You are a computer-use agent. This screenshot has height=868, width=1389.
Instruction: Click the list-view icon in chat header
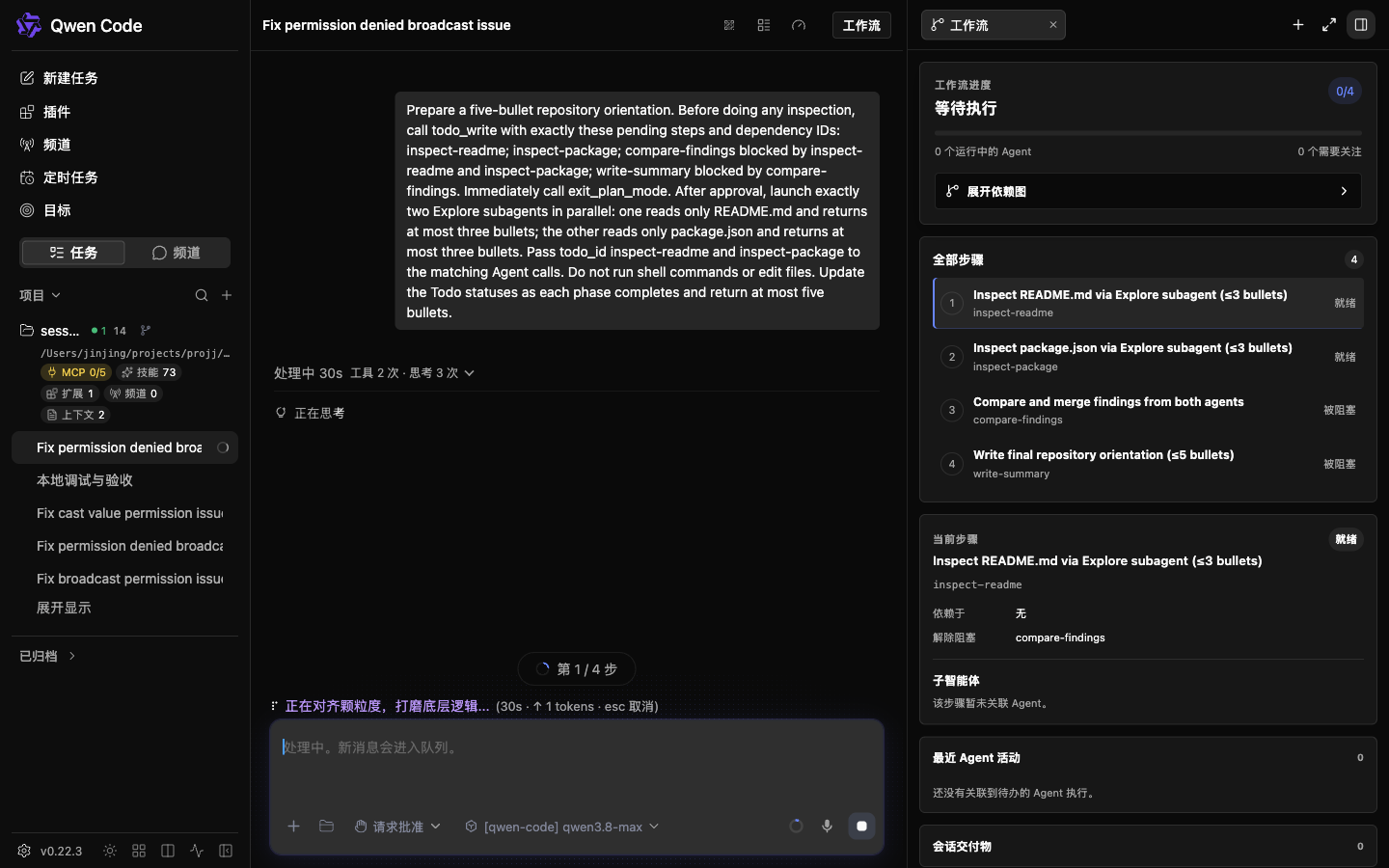click(764, 25)
